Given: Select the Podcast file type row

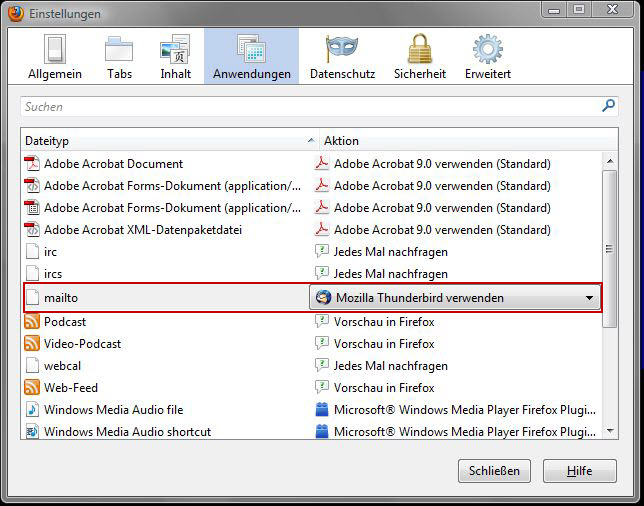Looking at the screenshot, I should click(65, 322).
